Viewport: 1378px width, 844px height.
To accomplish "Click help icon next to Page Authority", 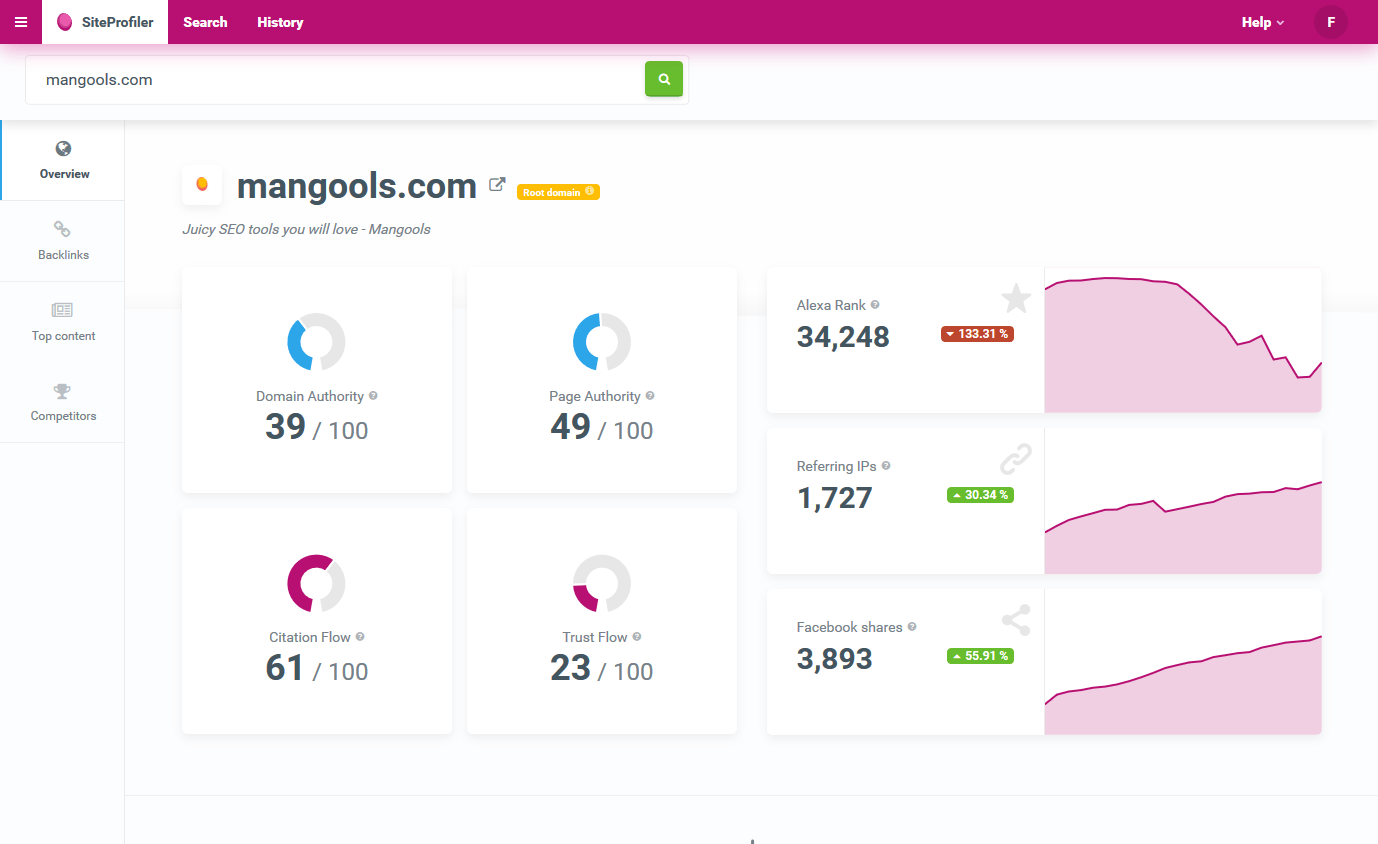I will [x=650, y=396].
